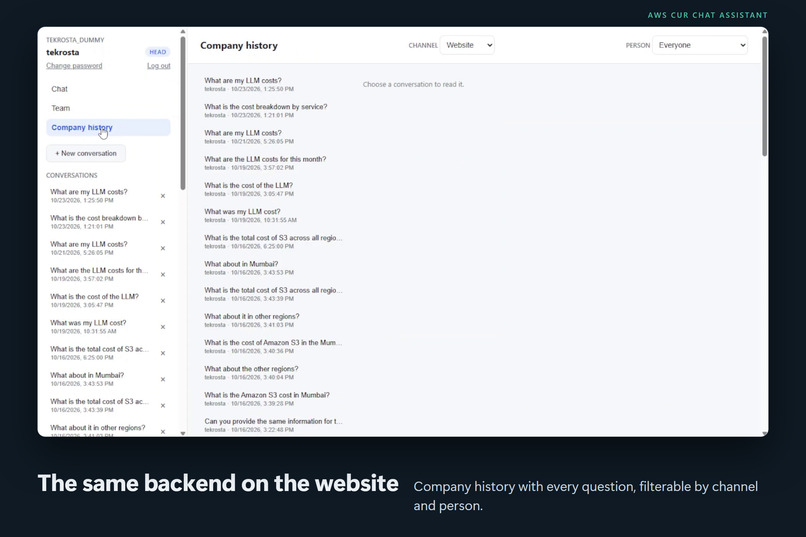Open sidebar conversation 'What are my LLM costs?' 10/23/2026
The width and height of the screenshot is (806, 537).
(100, 196)
